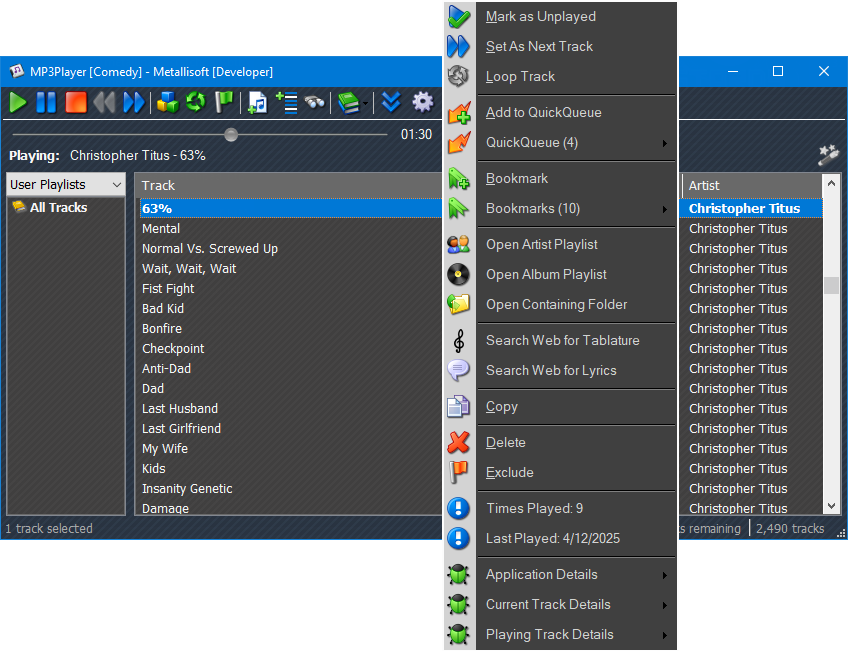This screenshot has width=848, height=652.
Task: Toggle Mark as Unplayed
Action: pos(540,17)
